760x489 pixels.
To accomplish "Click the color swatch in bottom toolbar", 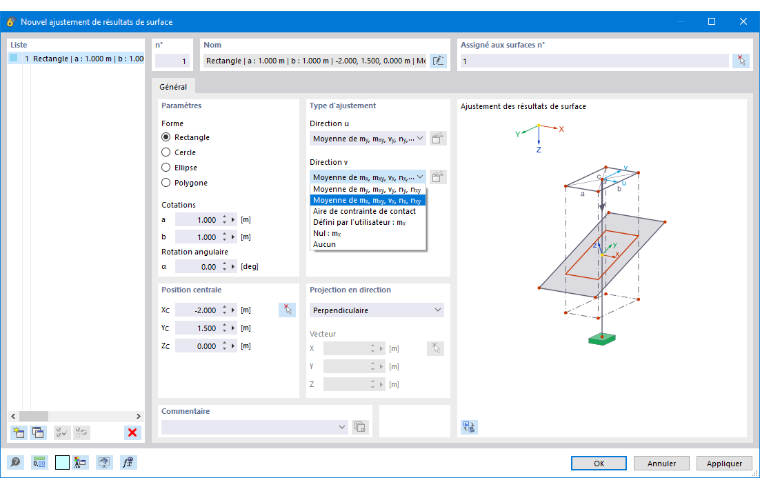I will click(62, 462).
